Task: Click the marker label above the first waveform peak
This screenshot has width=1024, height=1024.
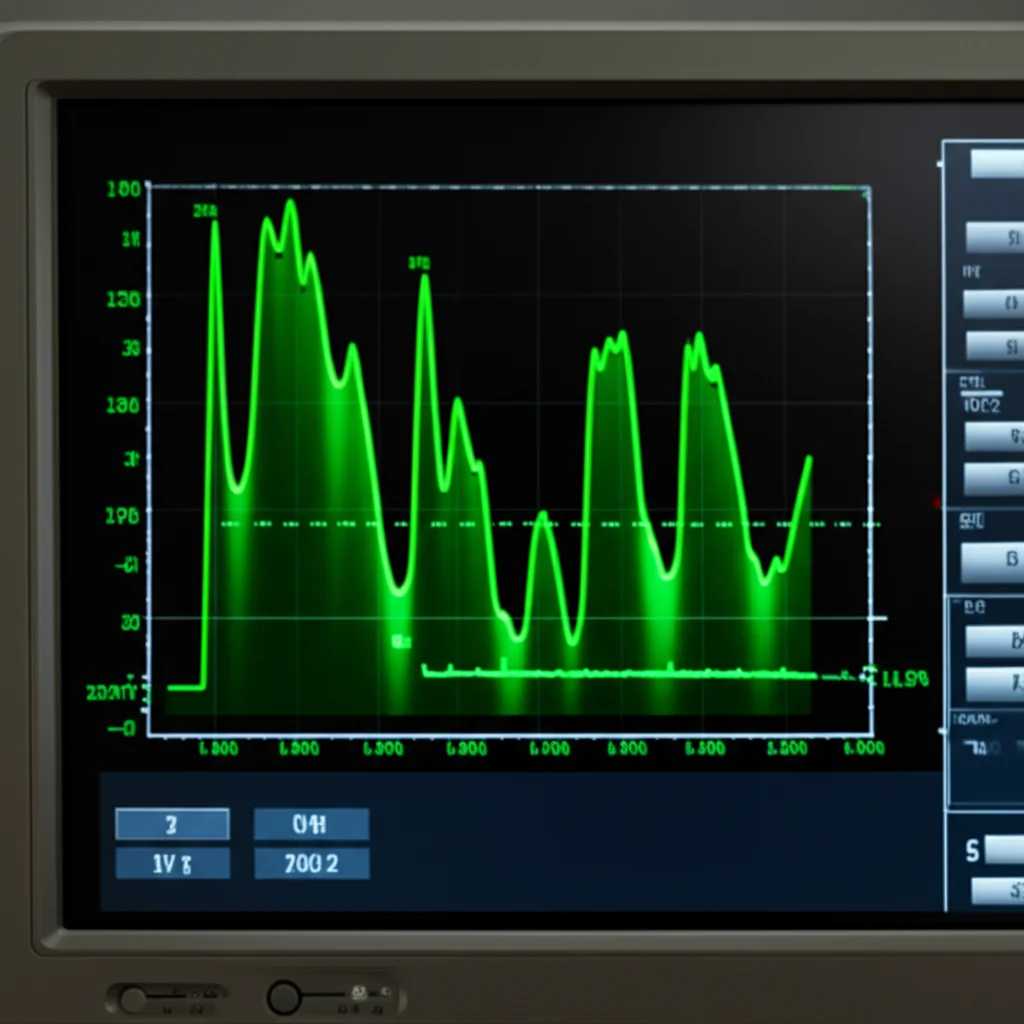Action: click(206, 211)
